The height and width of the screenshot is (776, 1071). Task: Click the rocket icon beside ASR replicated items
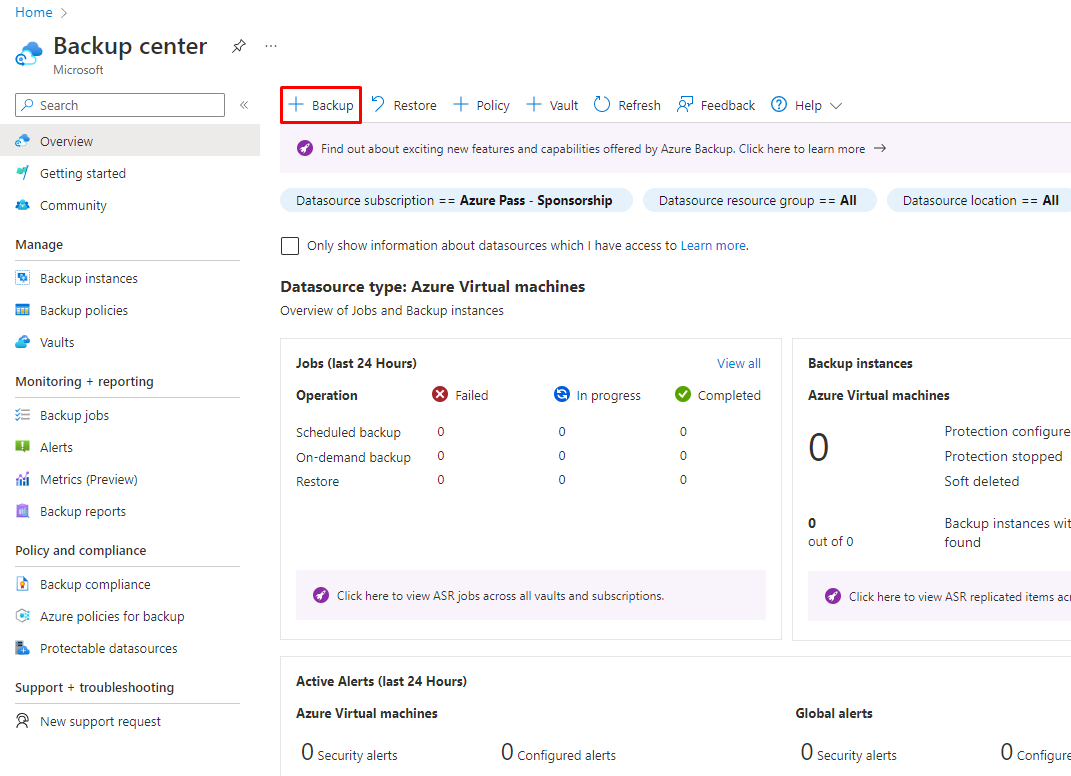click(x=833, y=596)
